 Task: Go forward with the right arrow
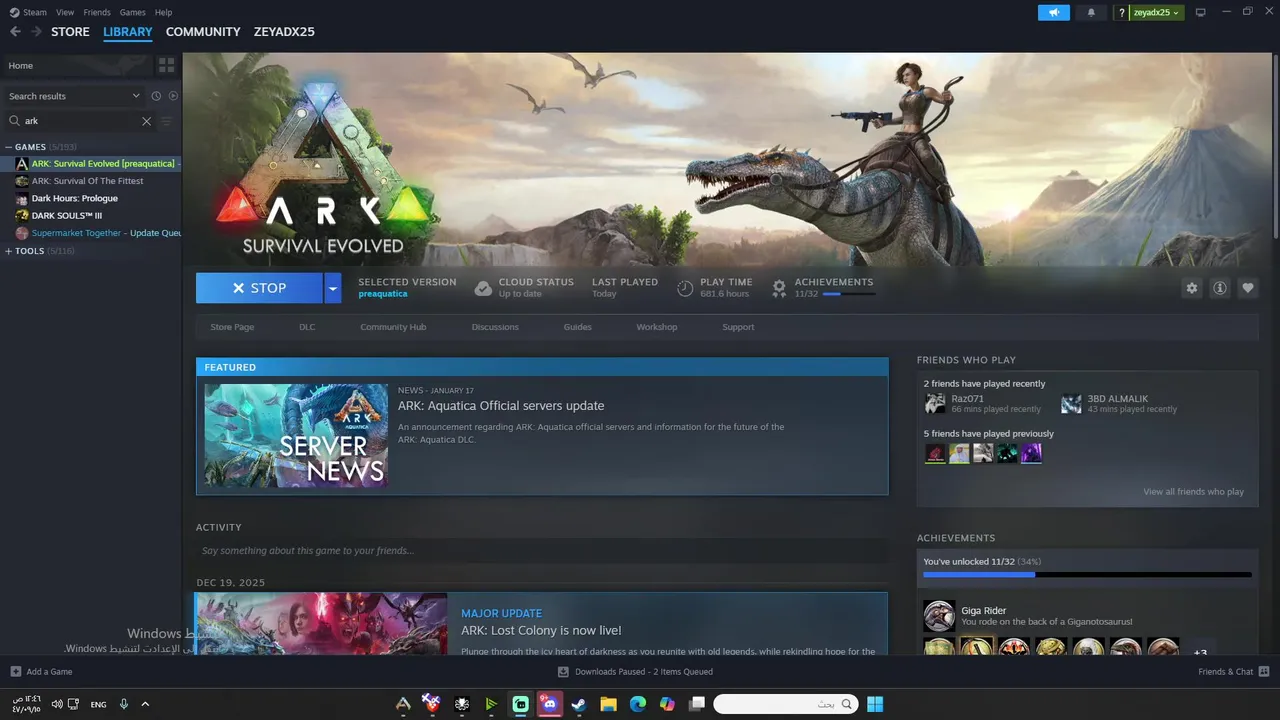point(36,32)
